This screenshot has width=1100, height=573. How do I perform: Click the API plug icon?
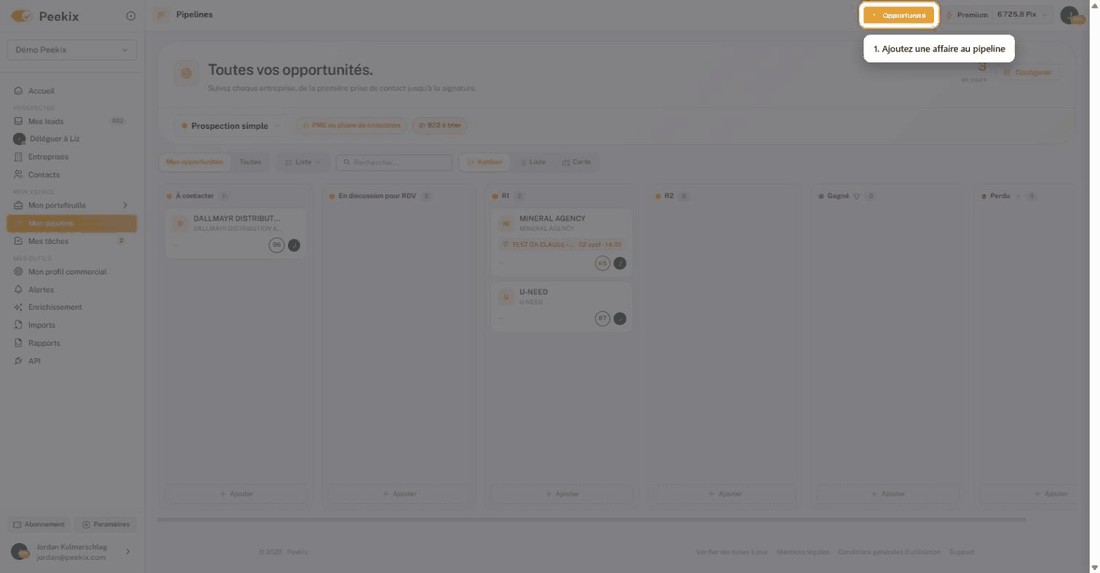pyautogui.click(x=18, y=361)
